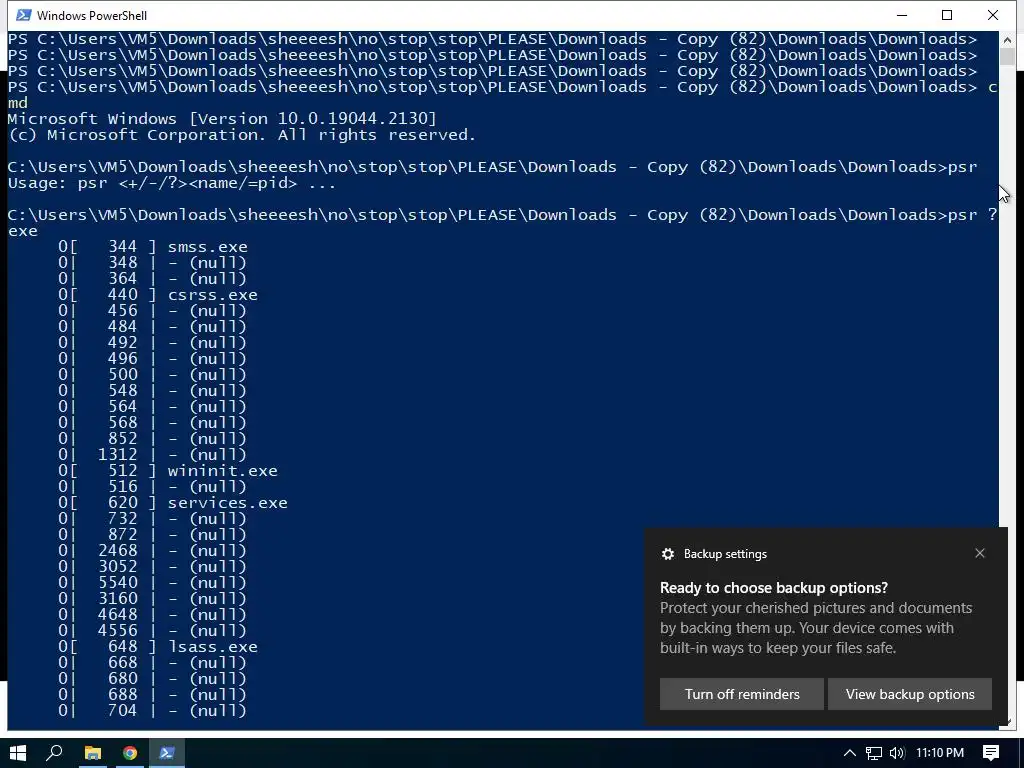Click the wininit.exe process line

[x=168, y=471]
